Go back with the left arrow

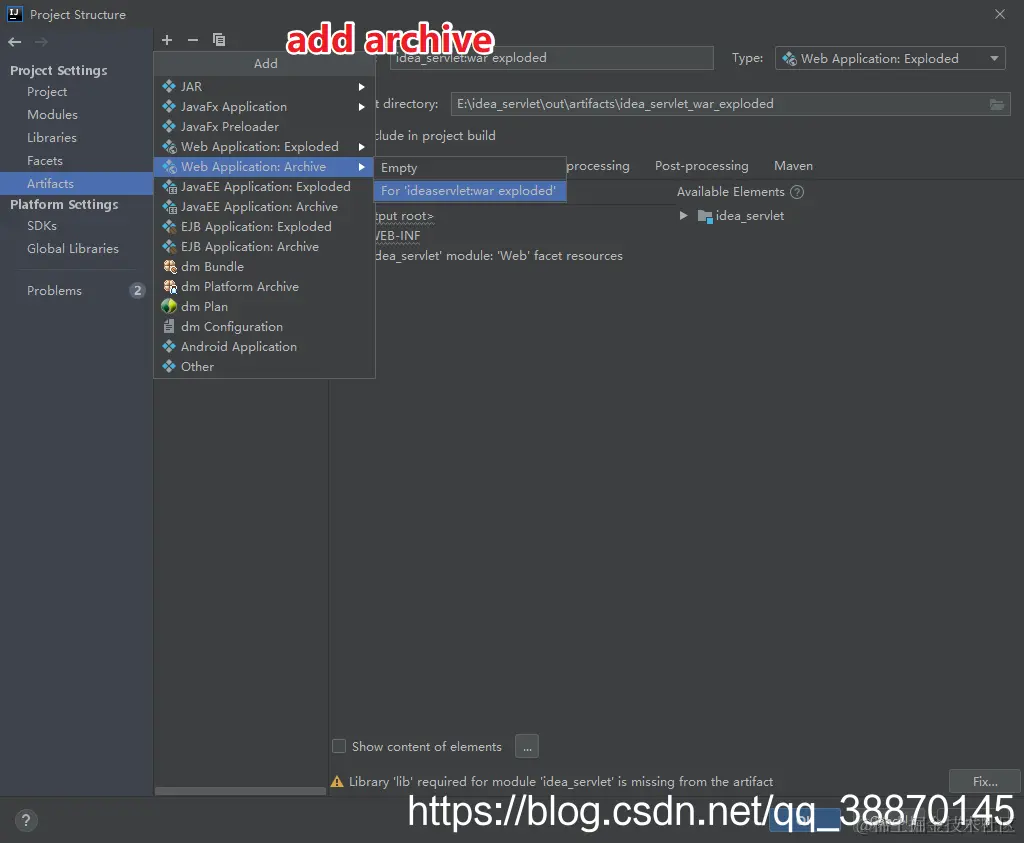[14, 42]
